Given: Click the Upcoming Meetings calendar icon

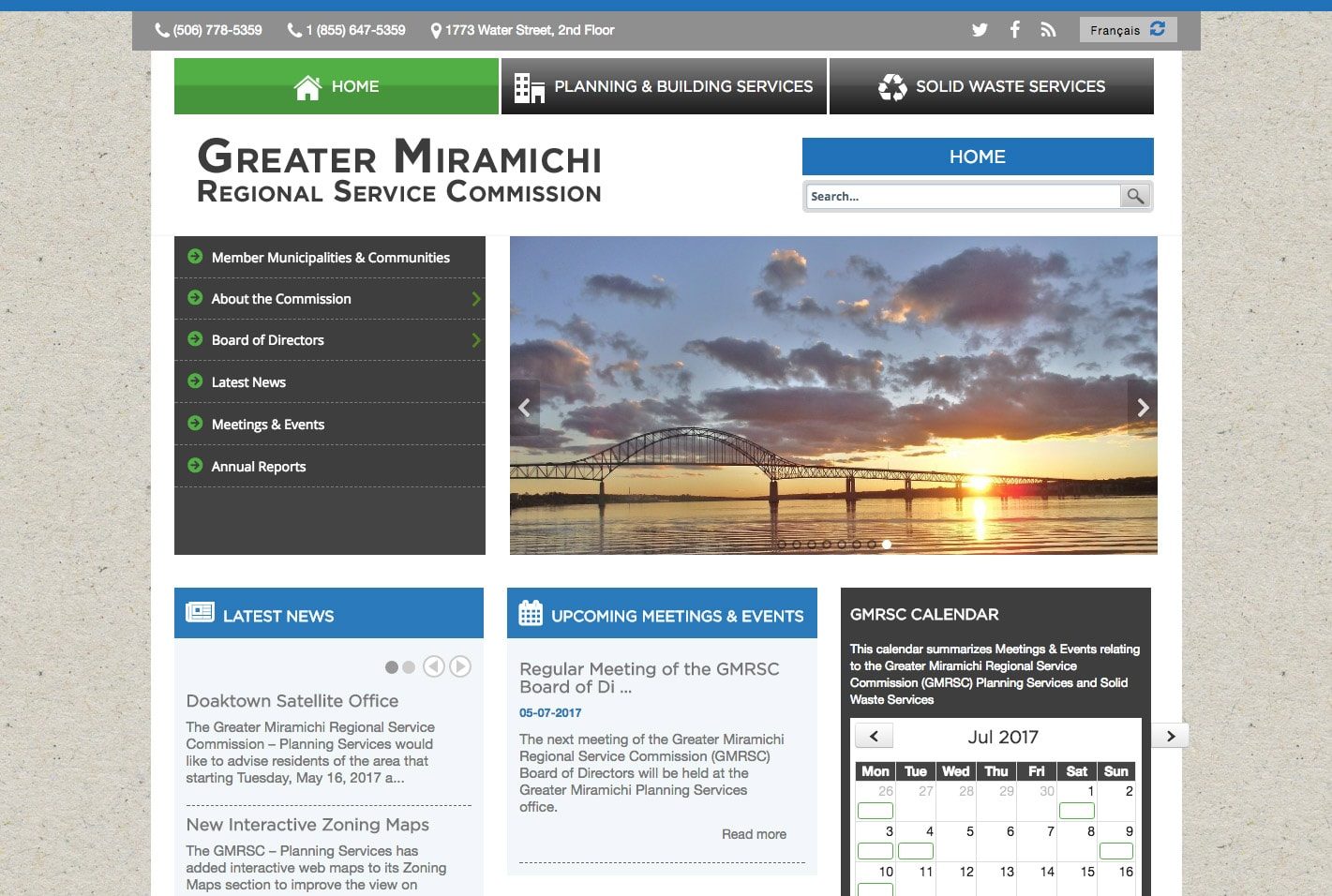Looking at the screenshot, I should (531, 613).
